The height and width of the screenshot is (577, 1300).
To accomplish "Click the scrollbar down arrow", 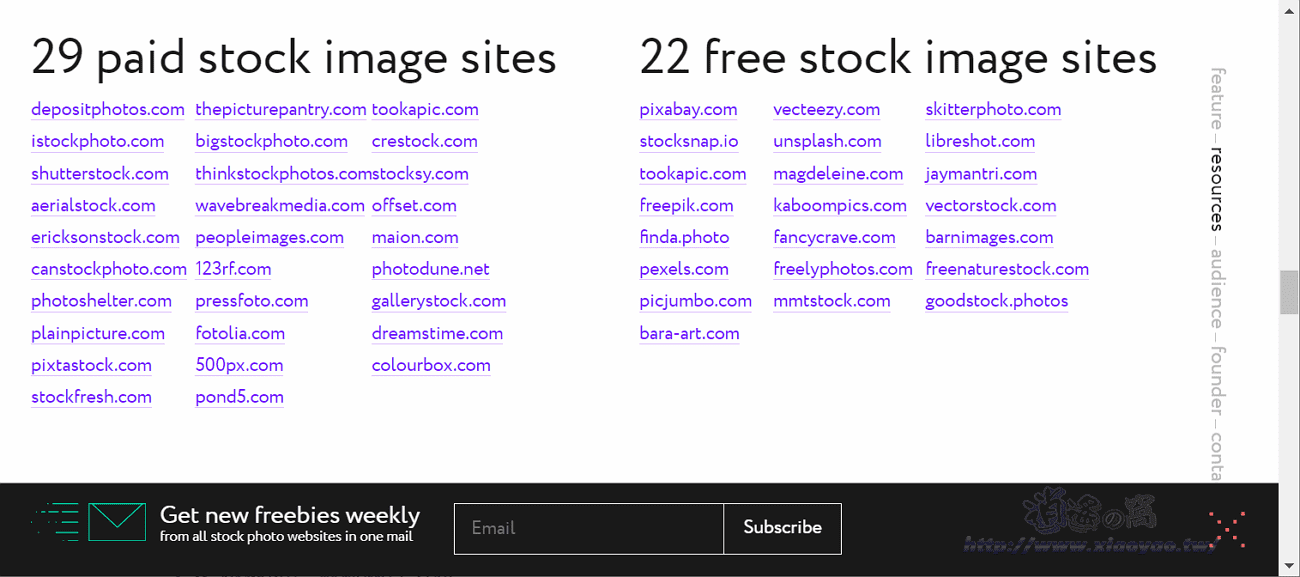I will pyautogui.click(x=1289, y=567).
